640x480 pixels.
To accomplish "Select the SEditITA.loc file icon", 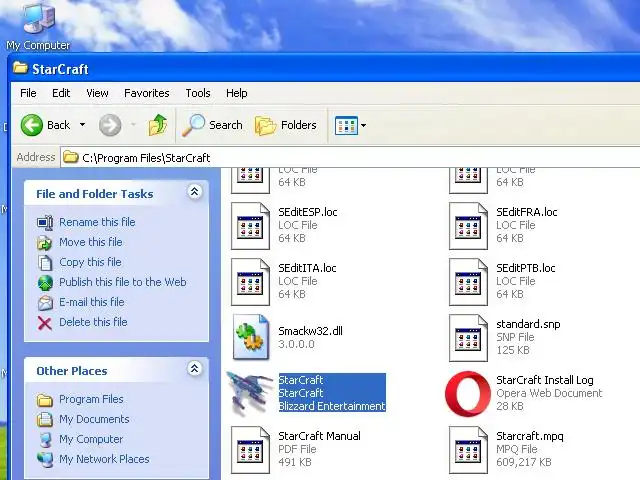I will tap(250, 282).
